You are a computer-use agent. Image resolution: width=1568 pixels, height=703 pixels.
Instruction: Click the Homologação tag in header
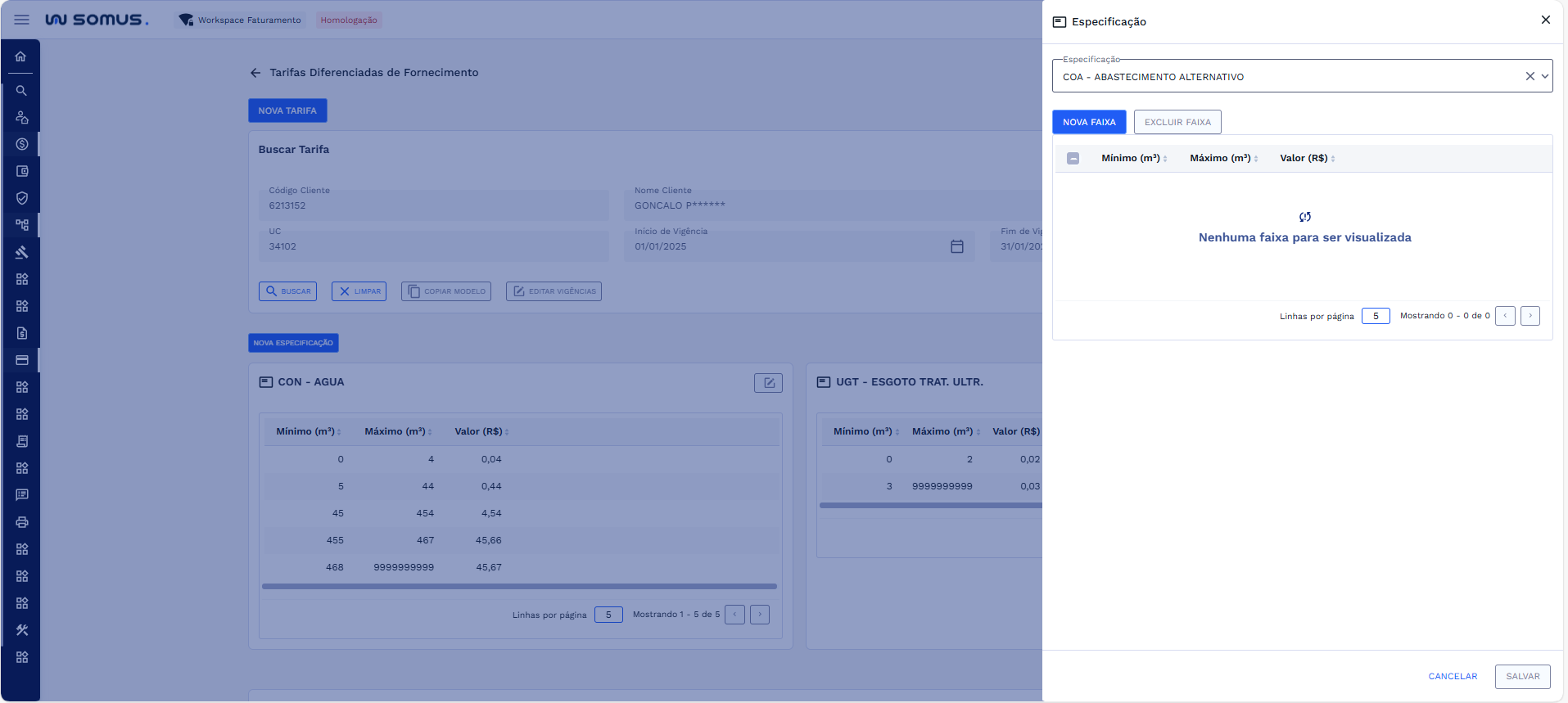tap(349, 20)
